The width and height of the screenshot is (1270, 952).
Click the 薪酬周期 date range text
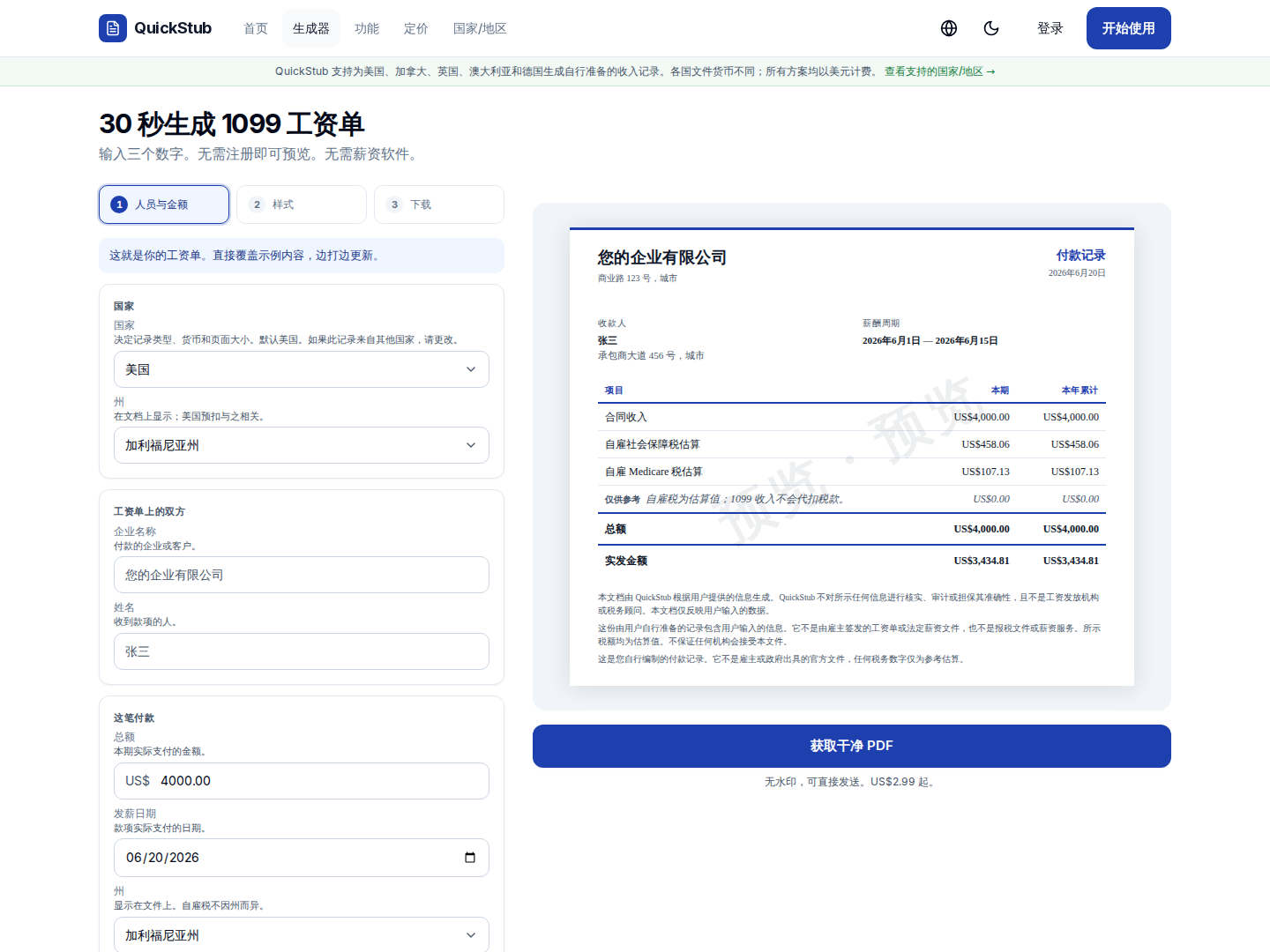(x=930, y=340)
